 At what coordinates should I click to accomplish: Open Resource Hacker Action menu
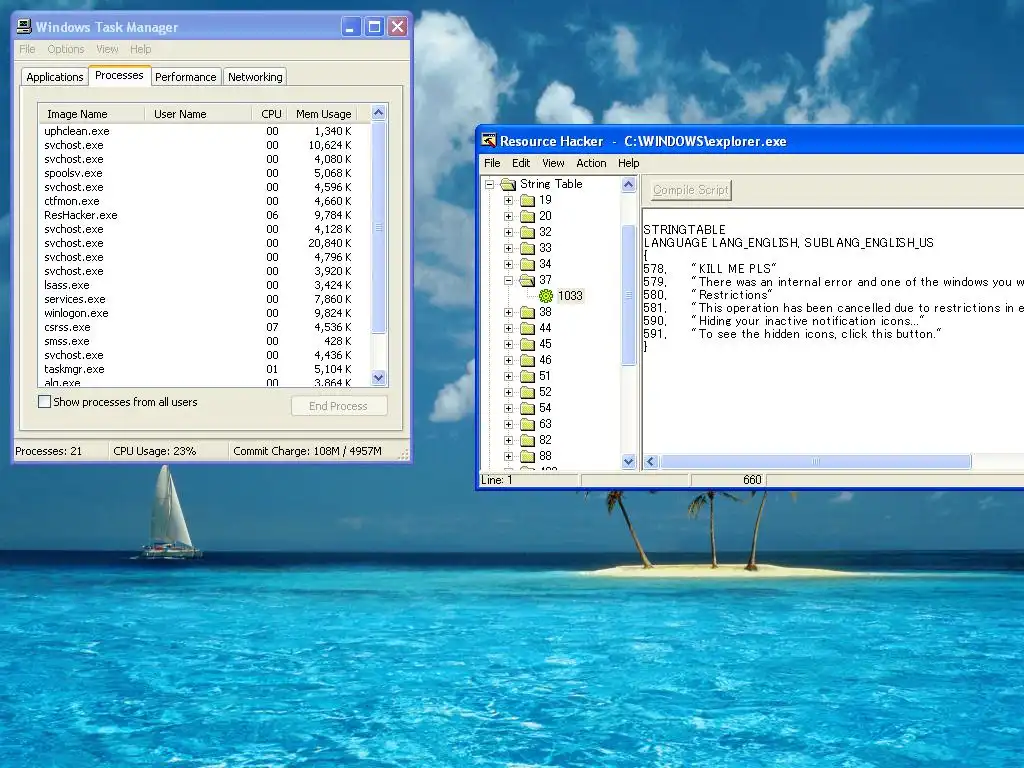coord(591,163)
